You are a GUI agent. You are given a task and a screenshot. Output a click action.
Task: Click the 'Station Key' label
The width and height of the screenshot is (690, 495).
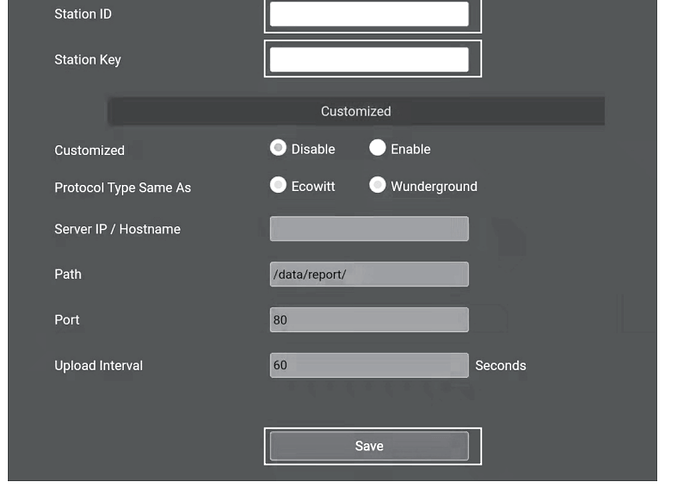click(88, 59)
